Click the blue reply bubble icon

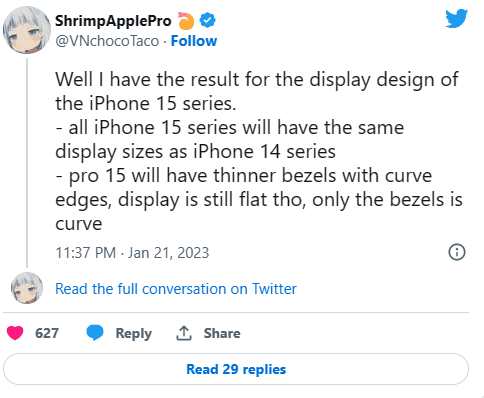point(95,333)
